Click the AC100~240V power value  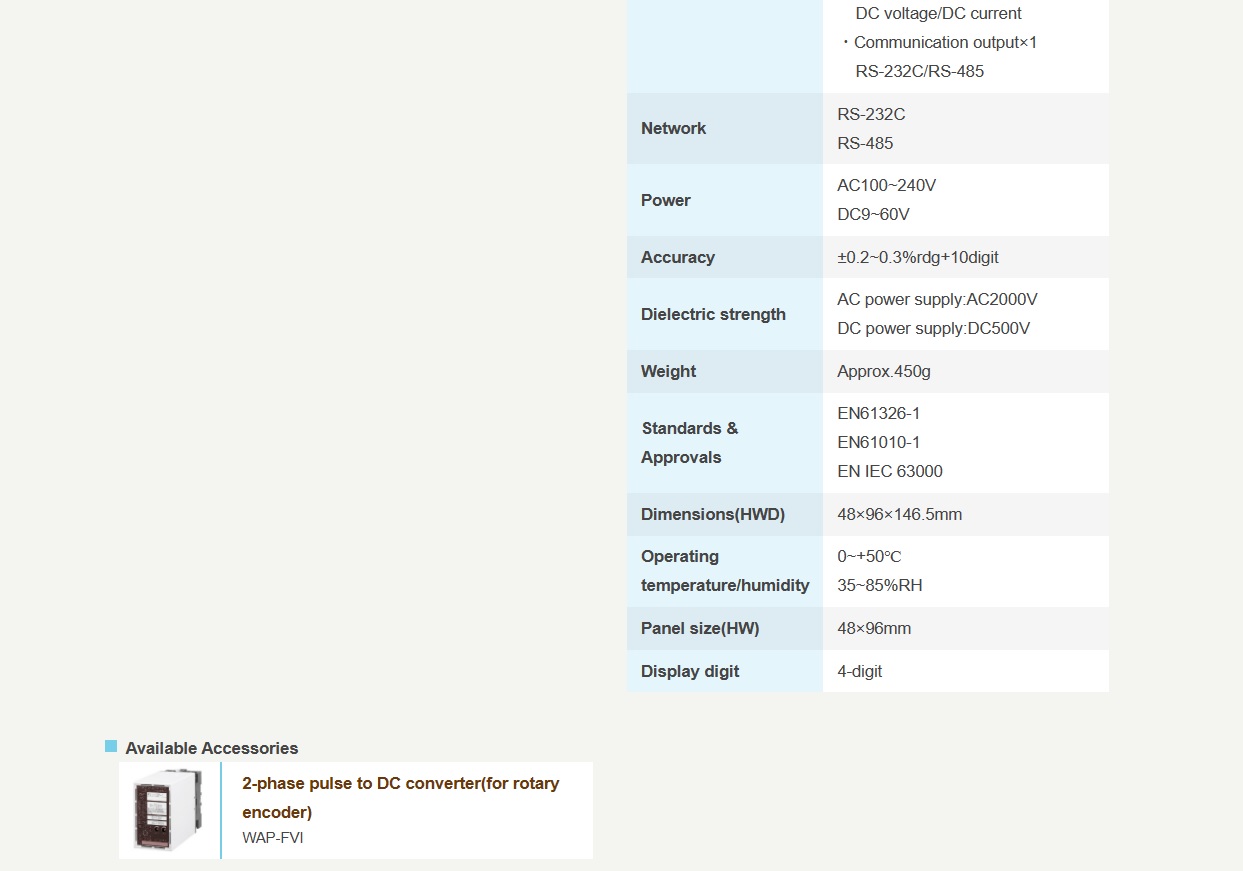(886, 185)
